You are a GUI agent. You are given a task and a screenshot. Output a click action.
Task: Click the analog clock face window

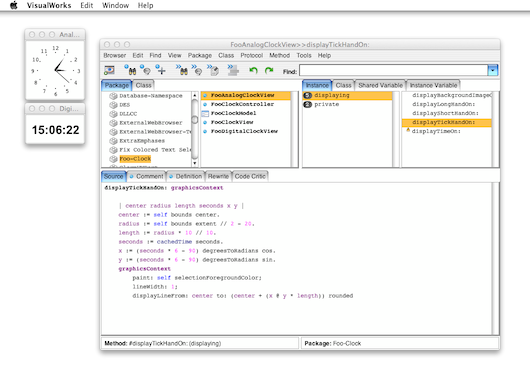tap(55, 70)
